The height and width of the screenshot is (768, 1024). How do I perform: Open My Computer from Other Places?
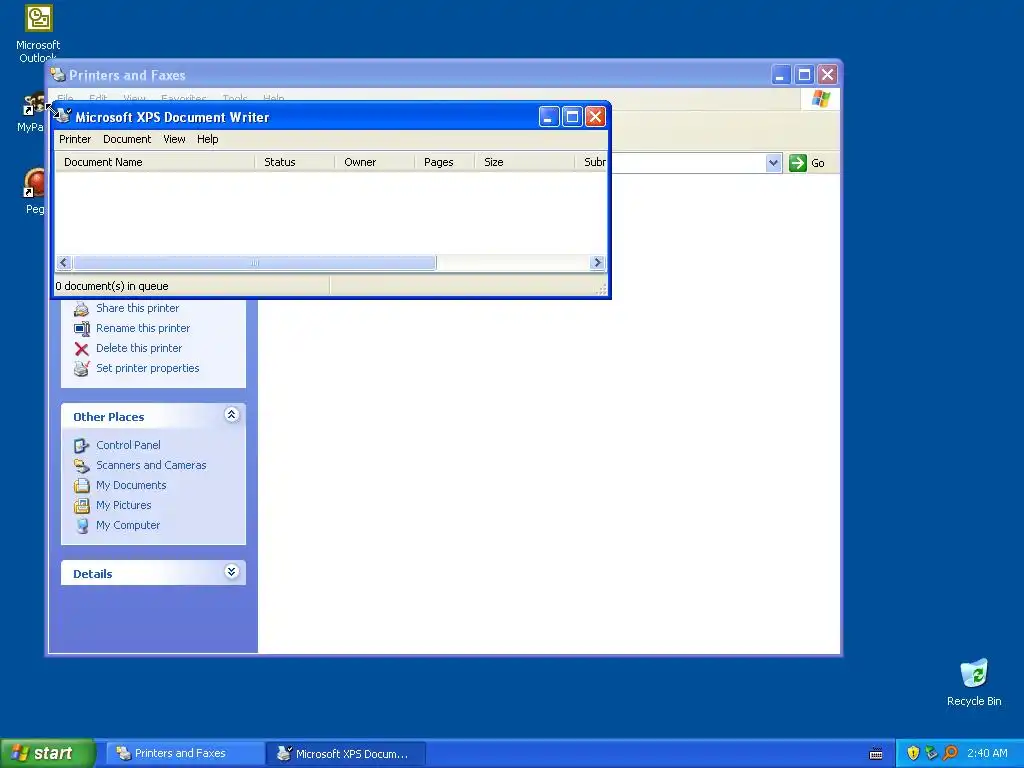coord(127,525)
